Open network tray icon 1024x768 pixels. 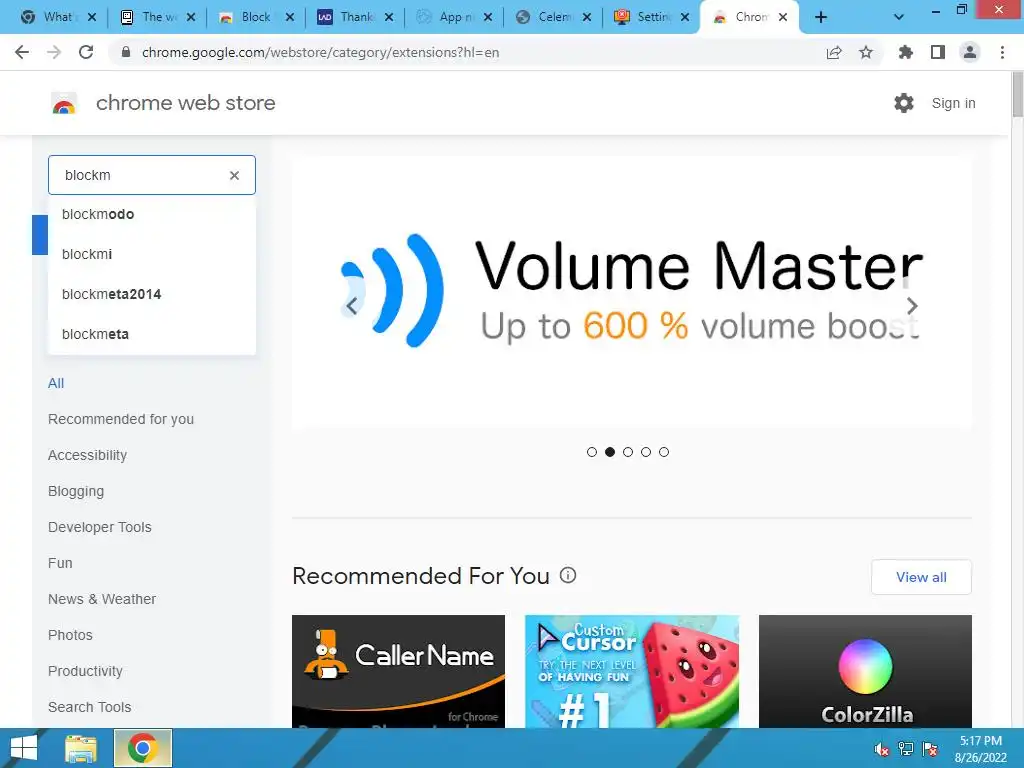coord(906,749)
